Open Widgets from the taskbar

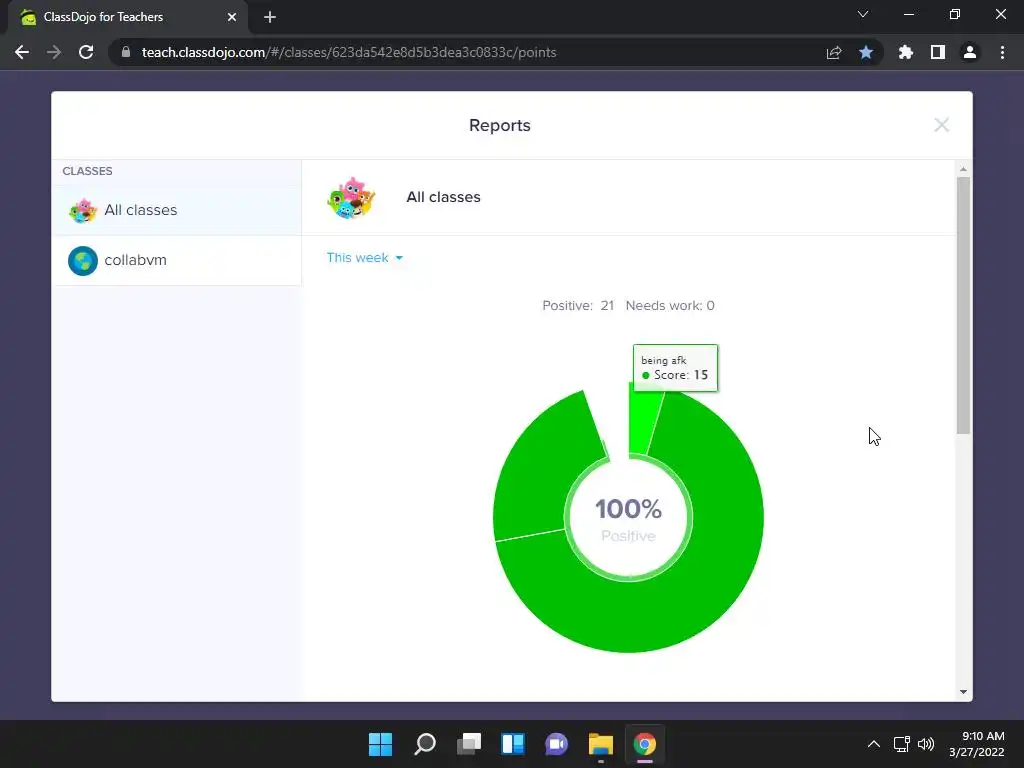coord(513,744)
